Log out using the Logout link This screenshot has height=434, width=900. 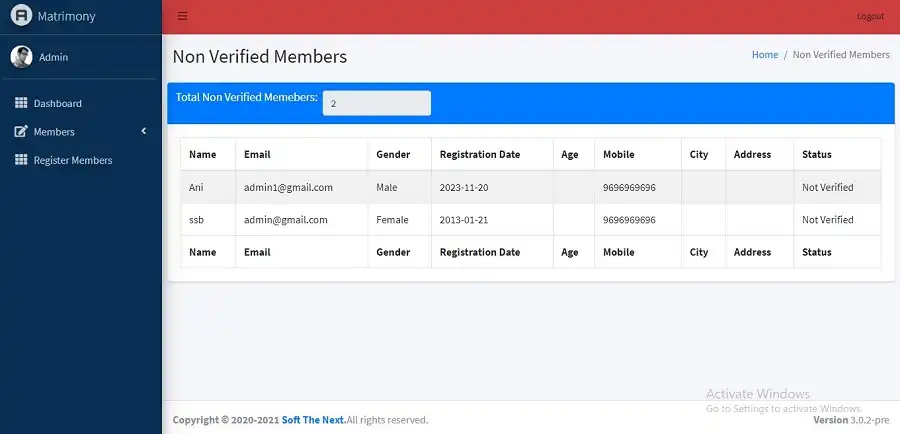pos(870,16)
